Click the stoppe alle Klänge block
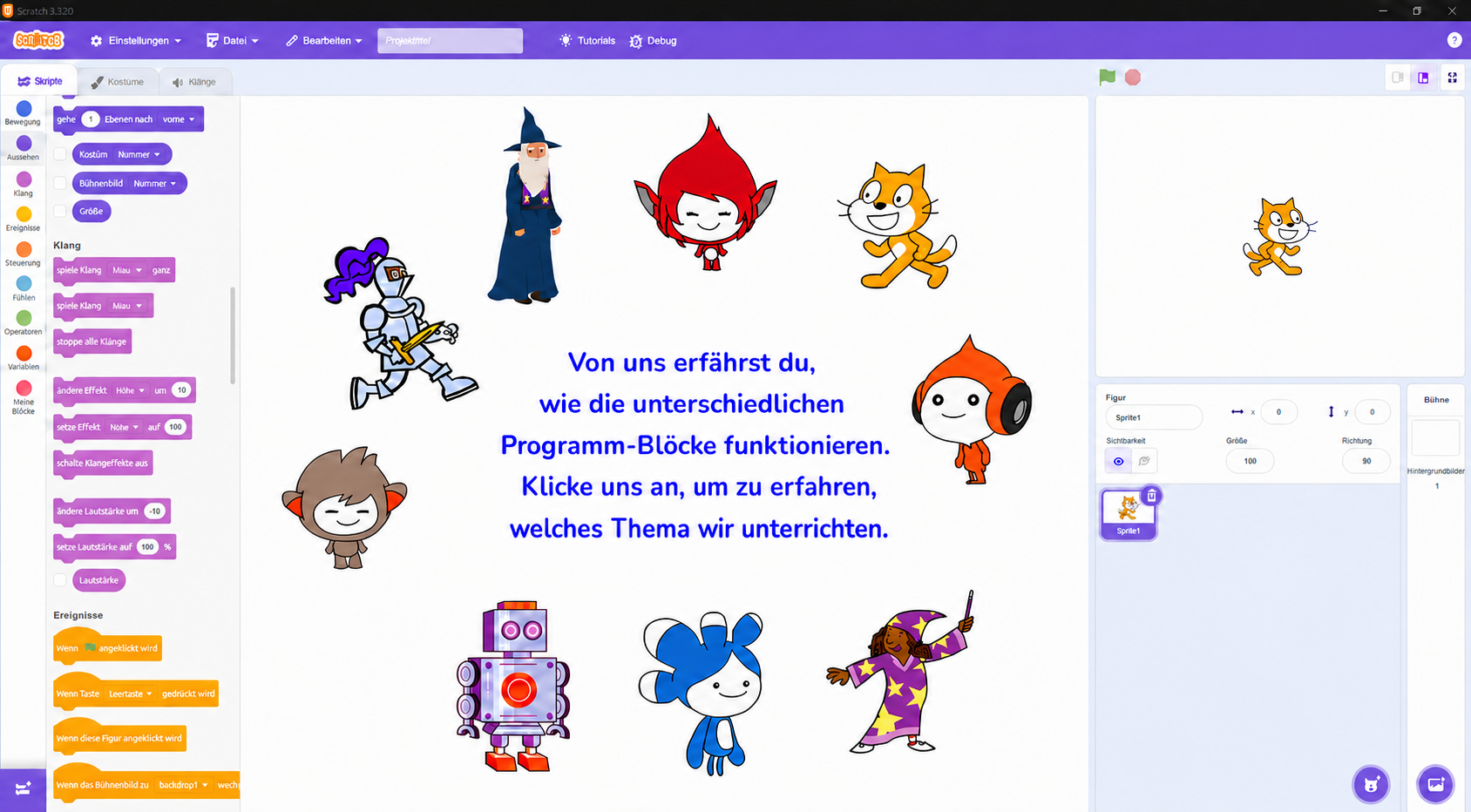 [92, 342]
